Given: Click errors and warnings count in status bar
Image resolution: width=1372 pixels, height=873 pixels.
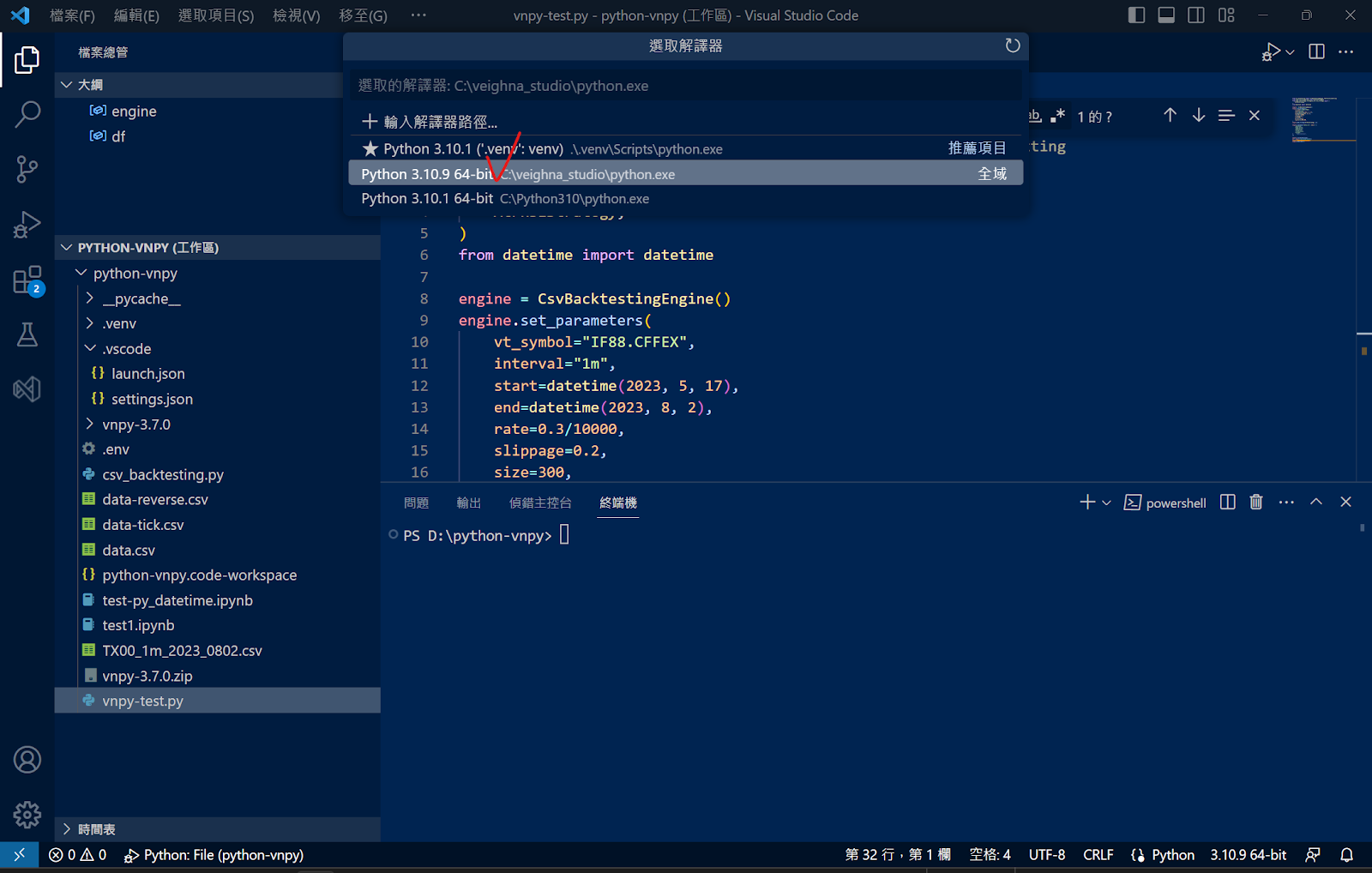Looking at the screenshot, I should pos(78,855).
